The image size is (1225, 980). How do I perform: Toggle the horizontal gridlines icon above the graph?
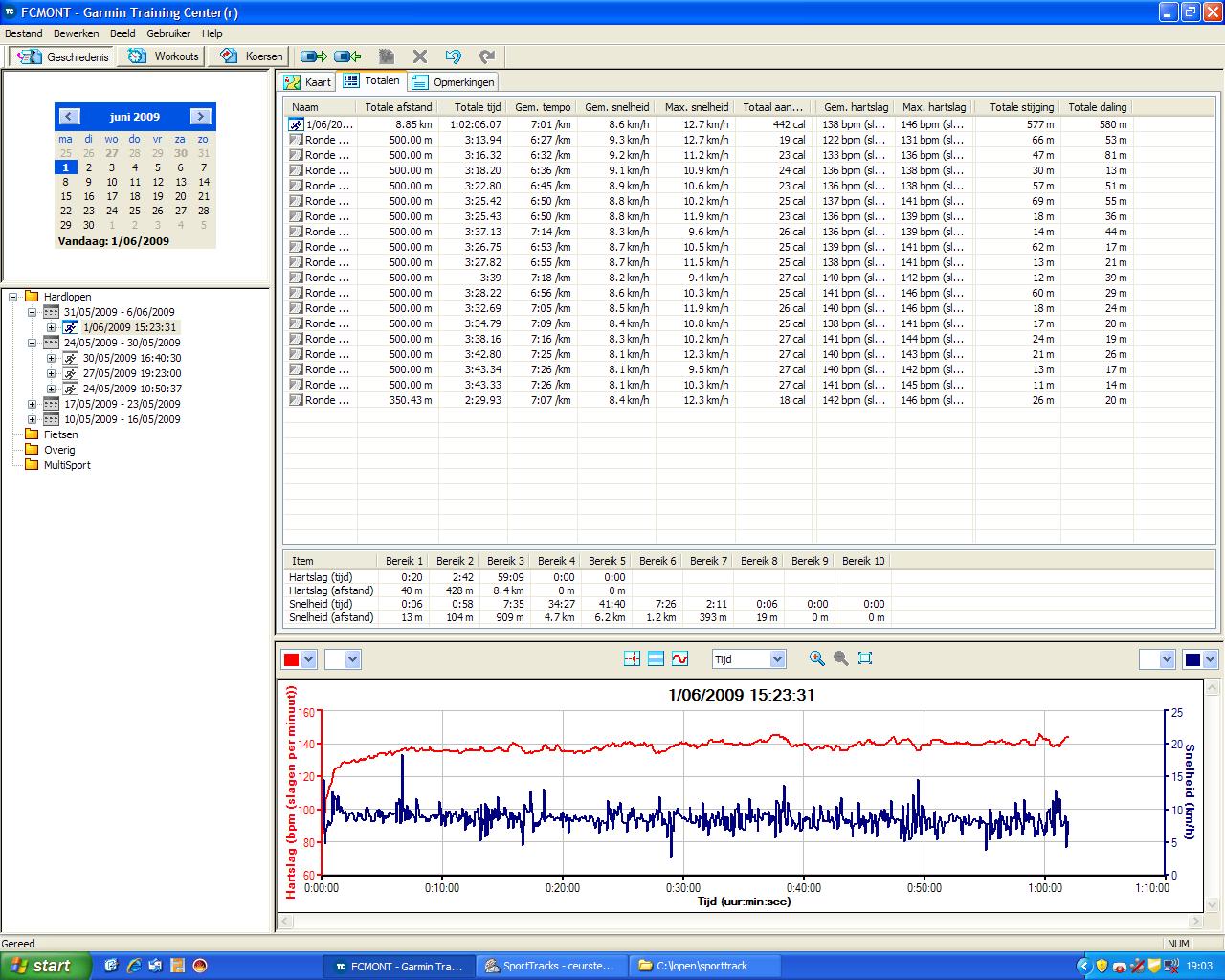pyautogui.click(x=656, y=658)
